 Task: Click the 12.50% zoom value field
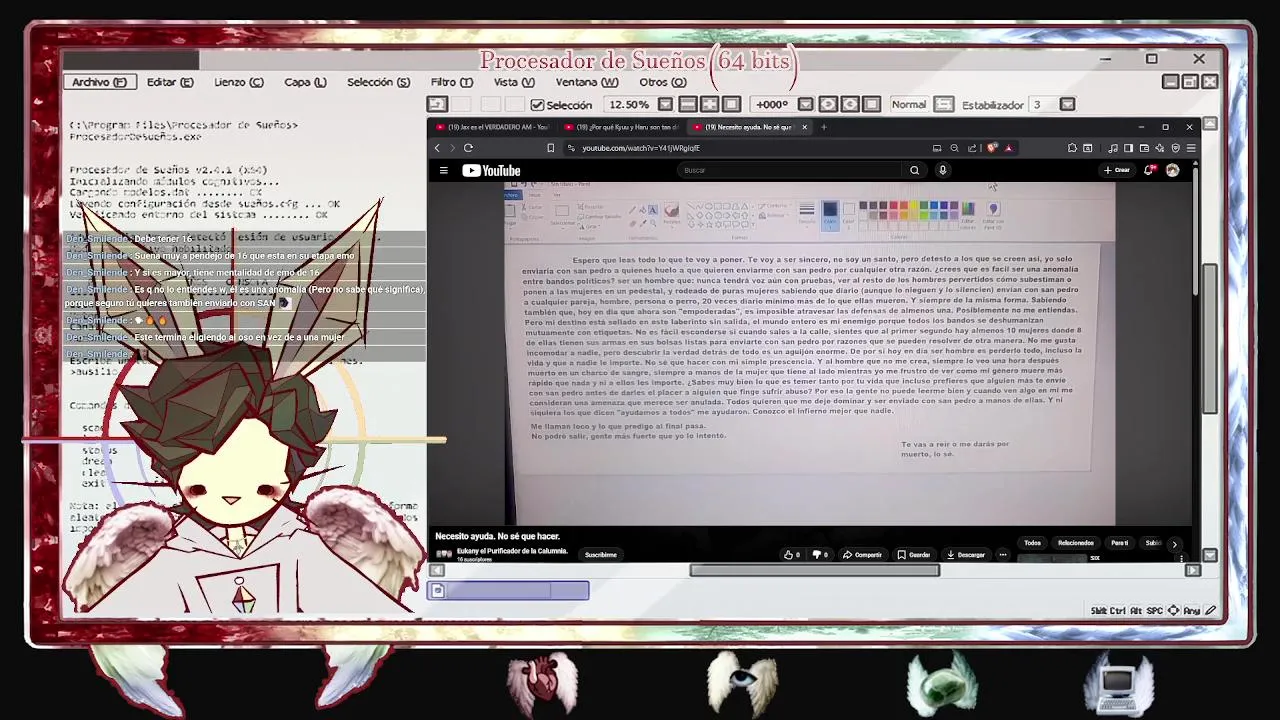[x=629, y=105]
